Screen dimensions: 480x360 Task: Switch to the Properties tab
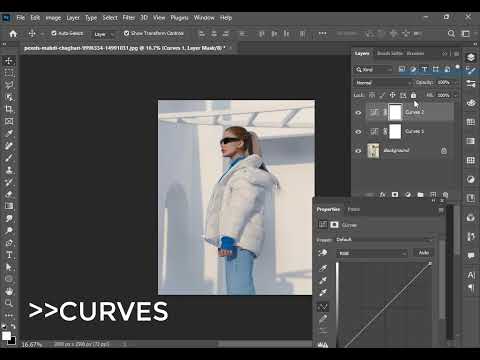pos(328,209)
